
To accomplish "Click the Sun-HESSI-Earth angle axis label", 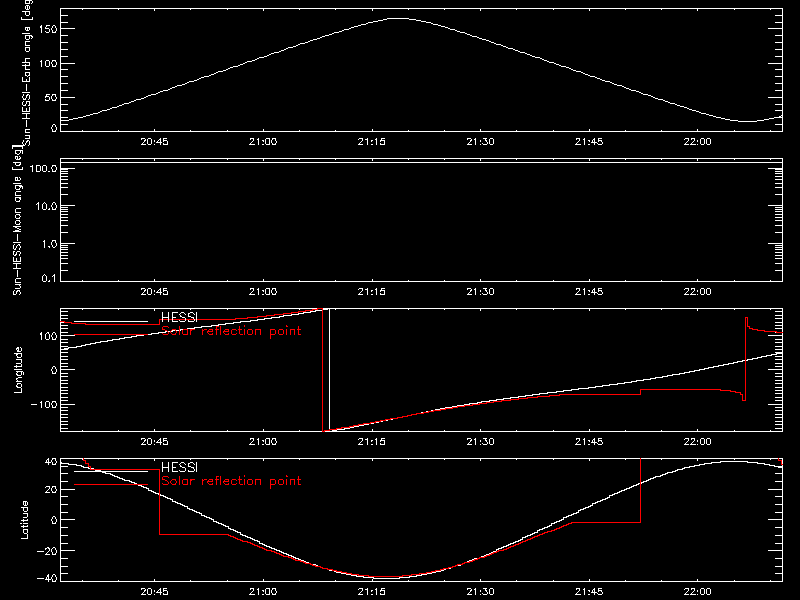I will [x=28, y=73].
